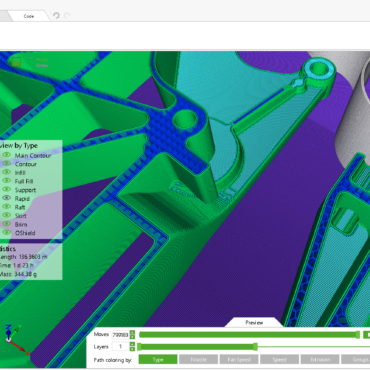370x370 pixels.
Task: Switch to the Code tab
Action: click(28, 16)
